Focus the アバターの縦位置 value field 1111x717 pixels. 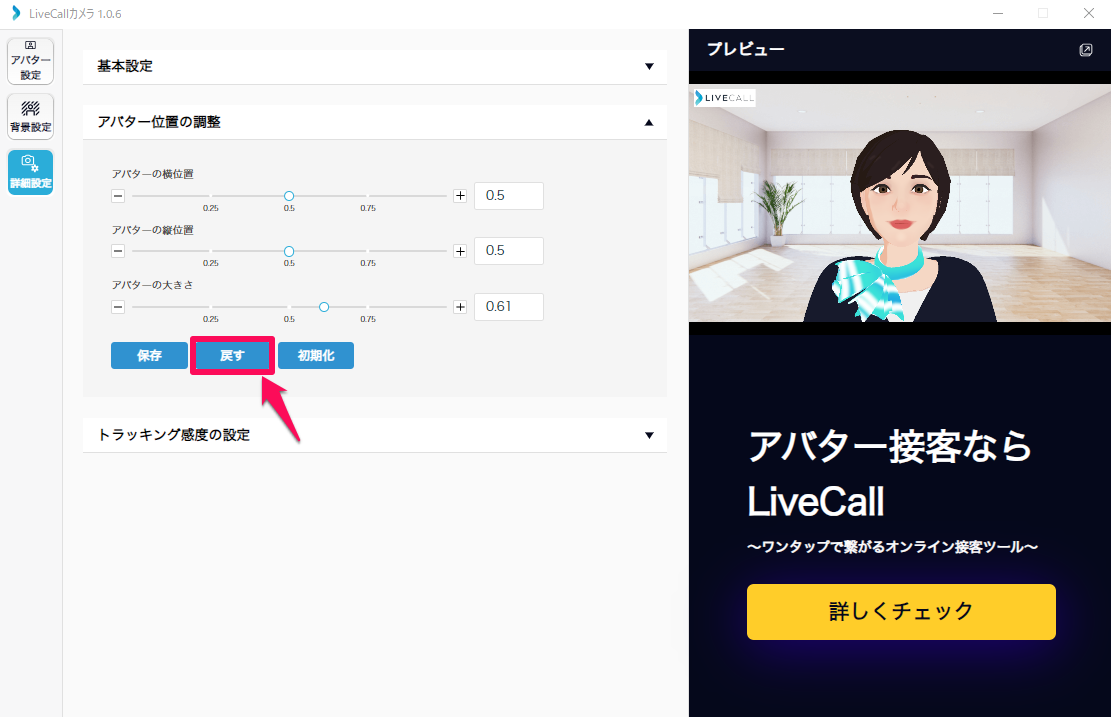pos(509,251)
